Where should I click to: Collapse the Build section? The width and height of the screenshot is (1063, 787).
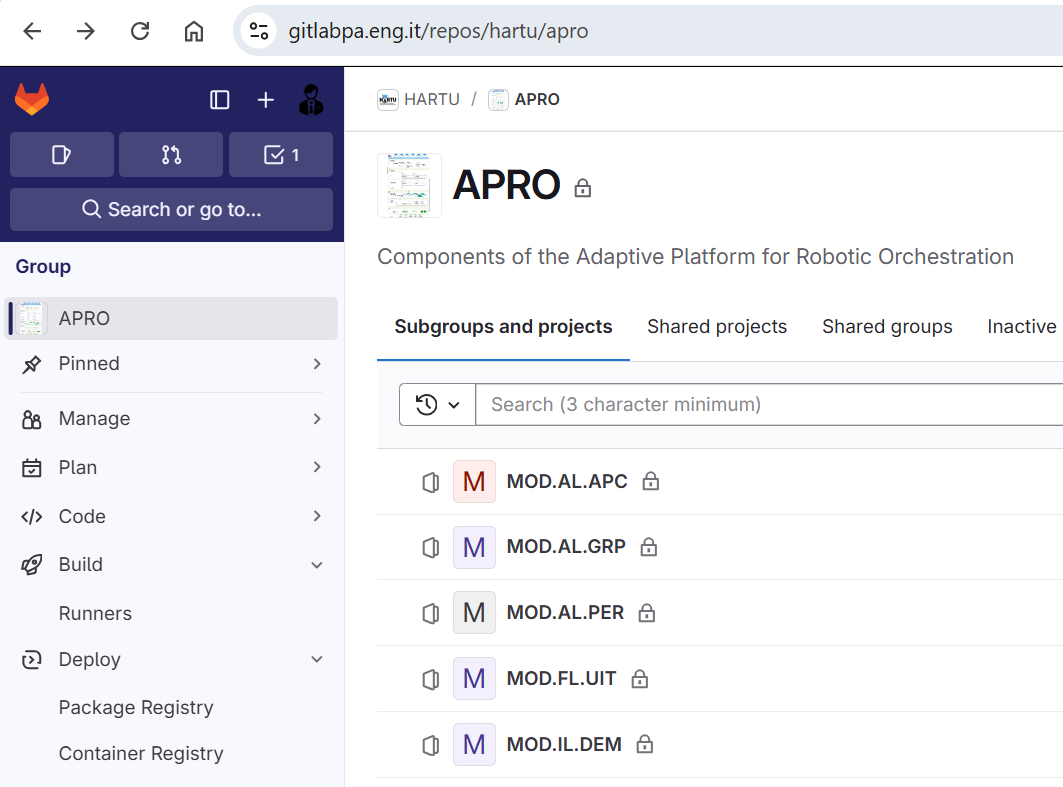(171, 565)
